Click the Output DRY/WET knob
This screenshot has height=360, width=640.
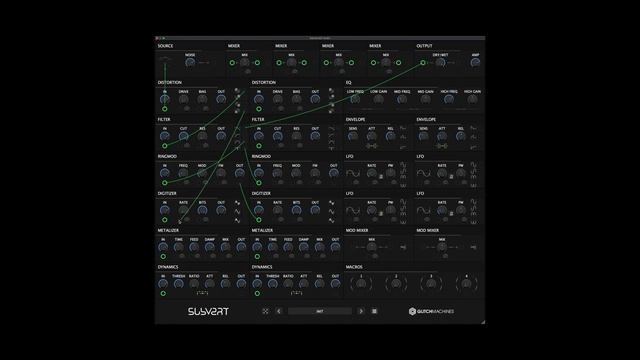440,62
